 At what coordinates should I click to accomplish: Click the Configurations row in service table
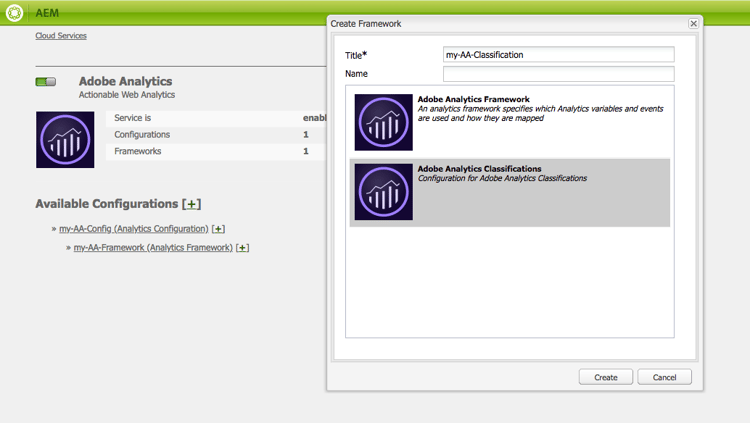pos(216,134)
